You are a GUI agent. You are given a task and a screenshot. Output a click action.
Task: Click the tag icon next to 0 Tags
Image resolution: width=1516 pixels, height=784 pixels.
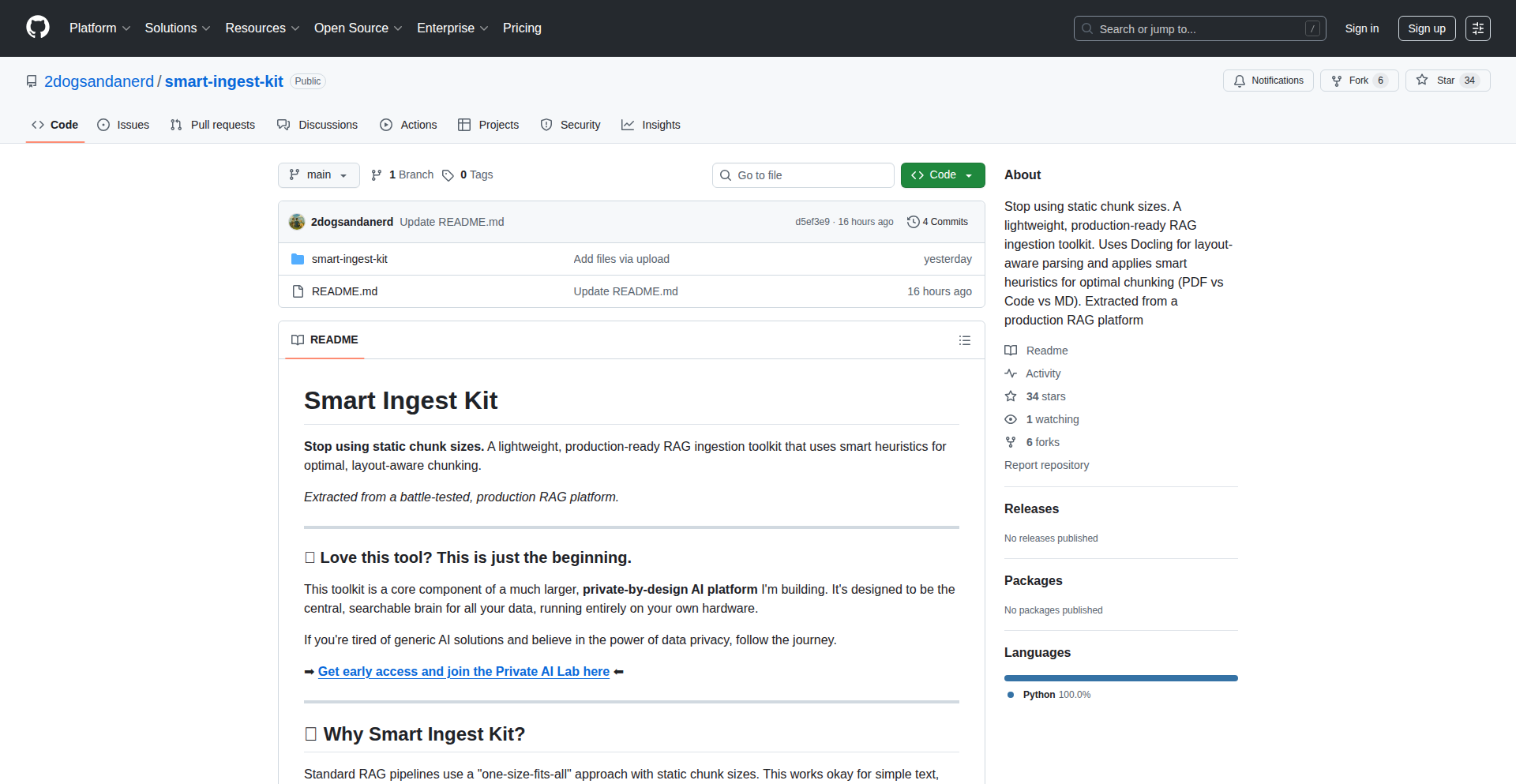(448, 175)
